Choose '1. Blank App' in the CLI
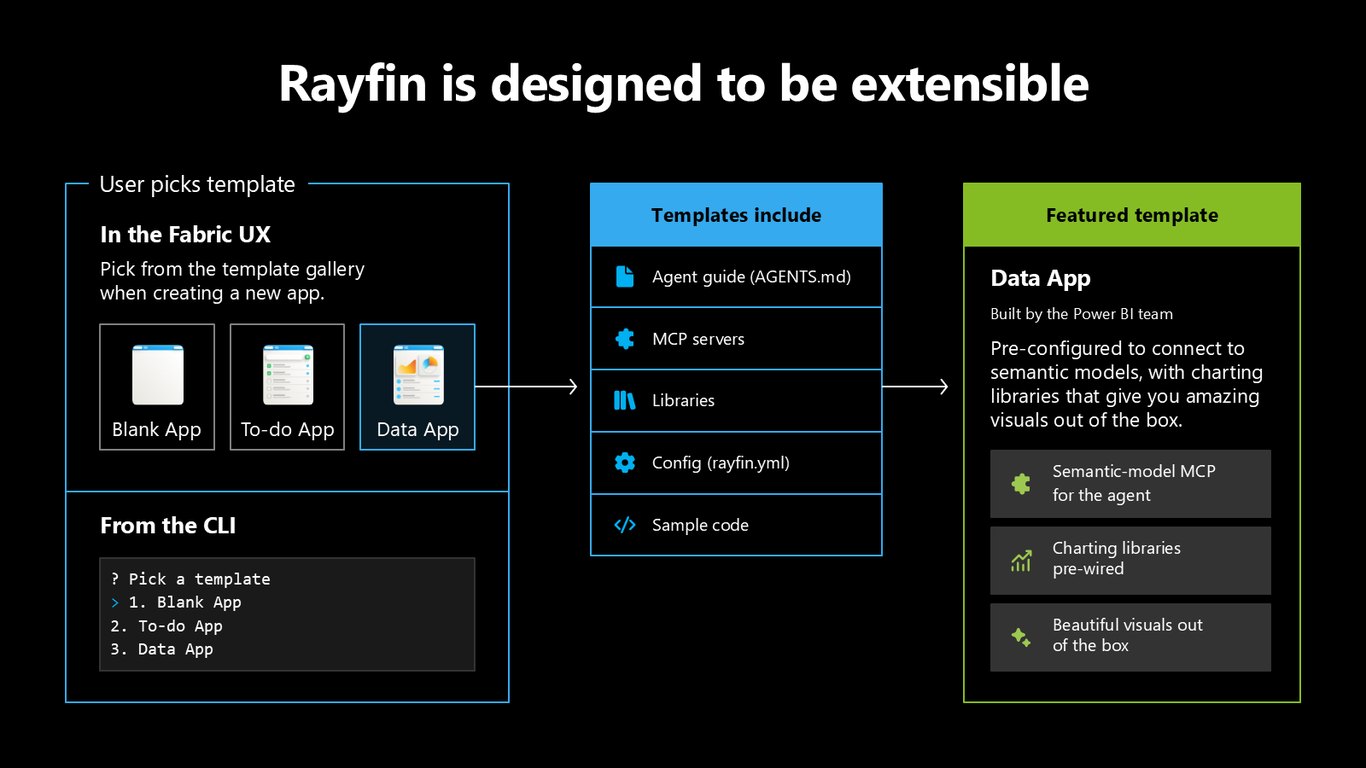This screenshot has height=768, width=1366. pyautogui.click(x=185, y=602)
